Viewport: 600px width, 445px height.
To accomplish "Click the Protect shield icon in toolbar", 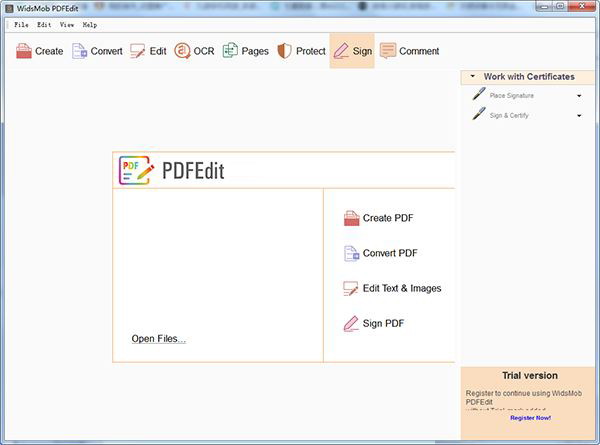I will pyautogui.click(x=284, y=51).
